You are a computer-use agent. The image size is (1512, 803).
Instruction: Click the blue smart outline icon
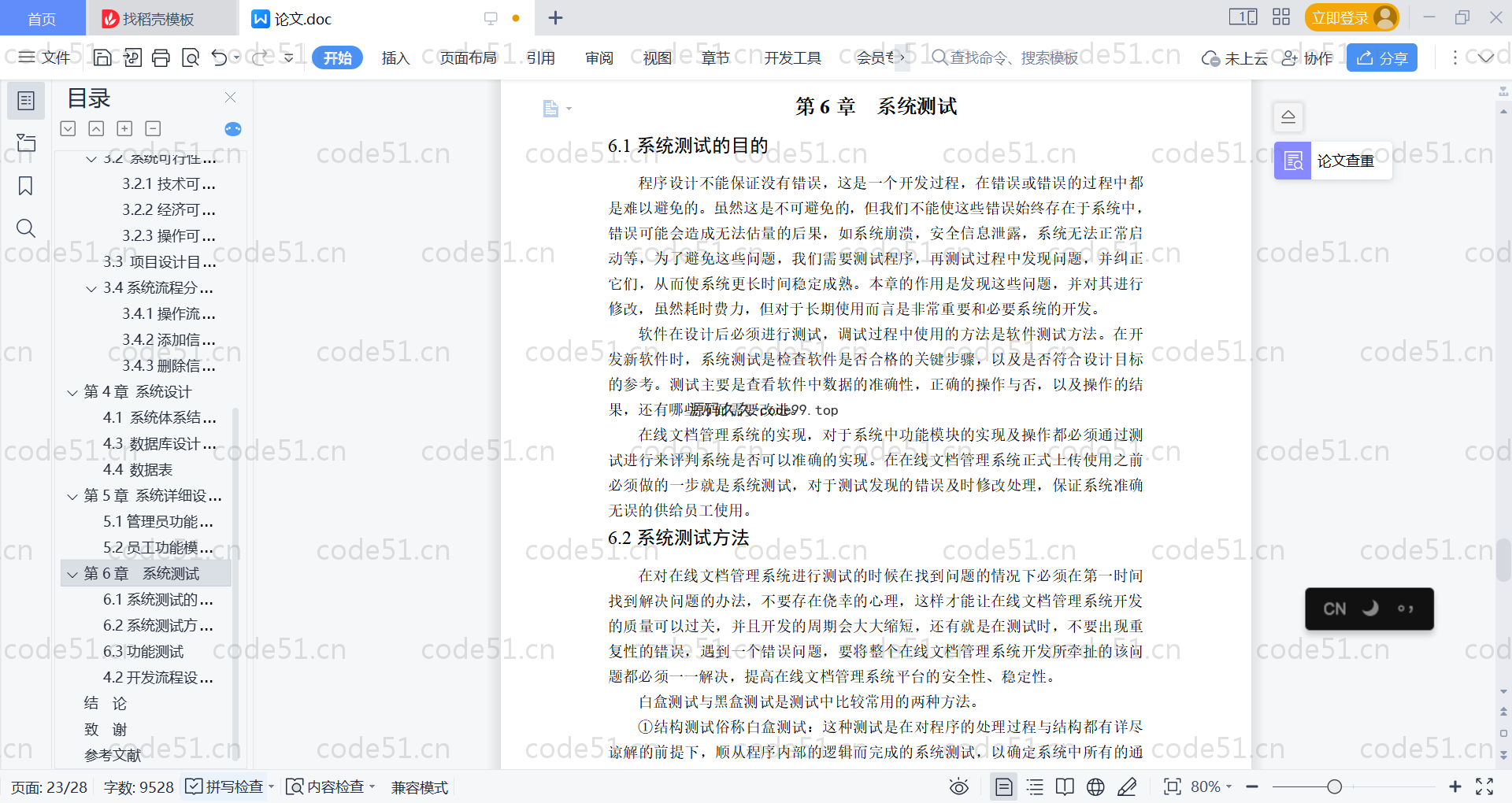233,129
